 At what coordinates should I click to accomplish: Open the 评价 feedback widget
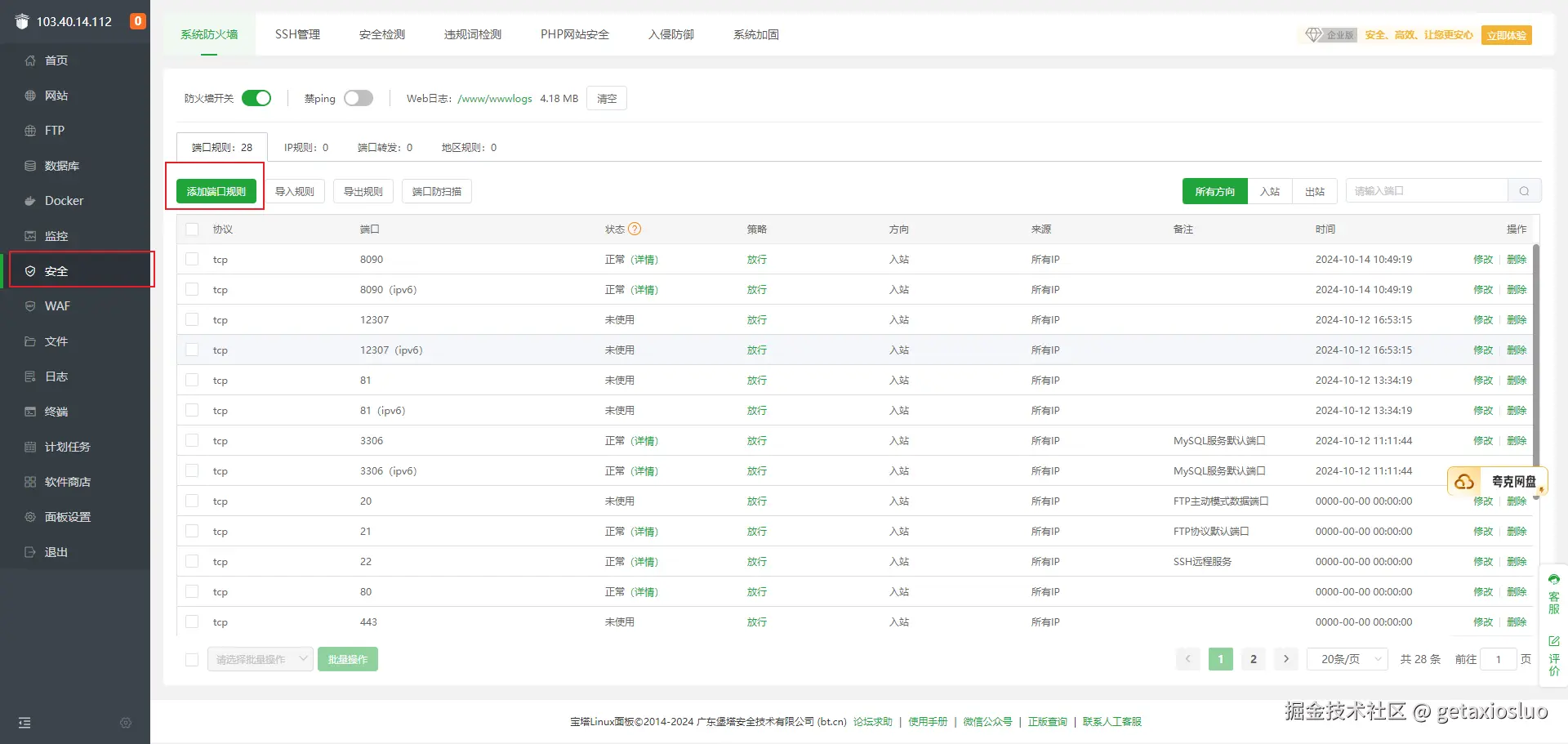pos(1554,656)
